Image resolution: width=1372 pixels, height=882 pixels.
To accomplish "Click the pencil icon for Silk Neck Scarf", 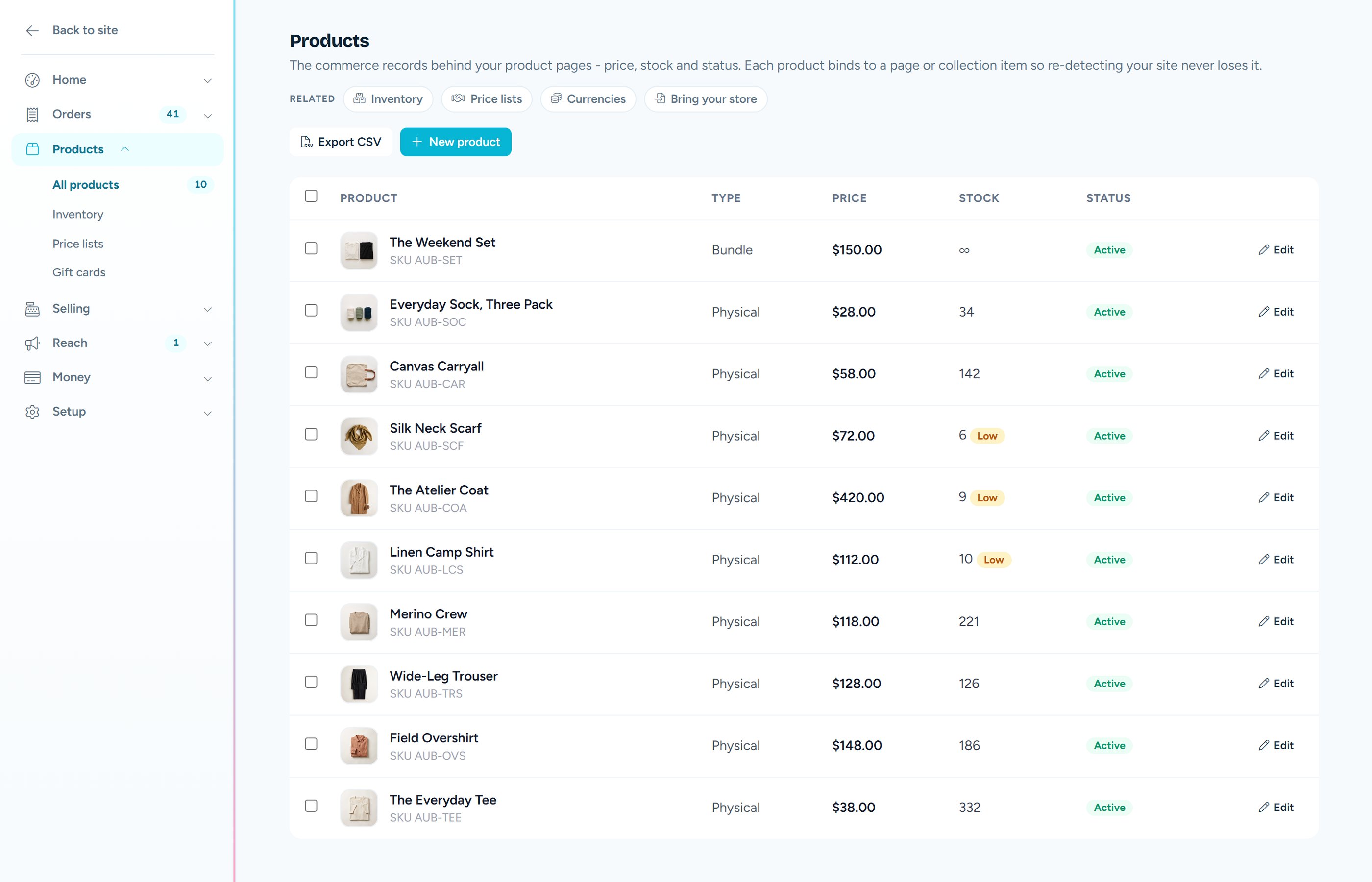I will (1264, 435).
